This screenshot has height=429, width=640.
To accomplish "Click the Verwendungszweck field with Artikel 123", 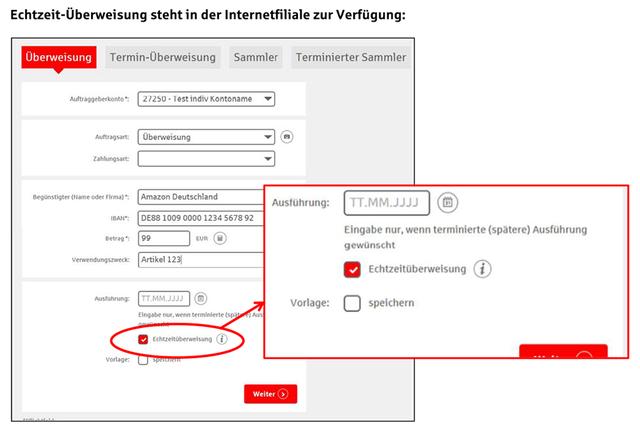I will click(x=201, y=260).
